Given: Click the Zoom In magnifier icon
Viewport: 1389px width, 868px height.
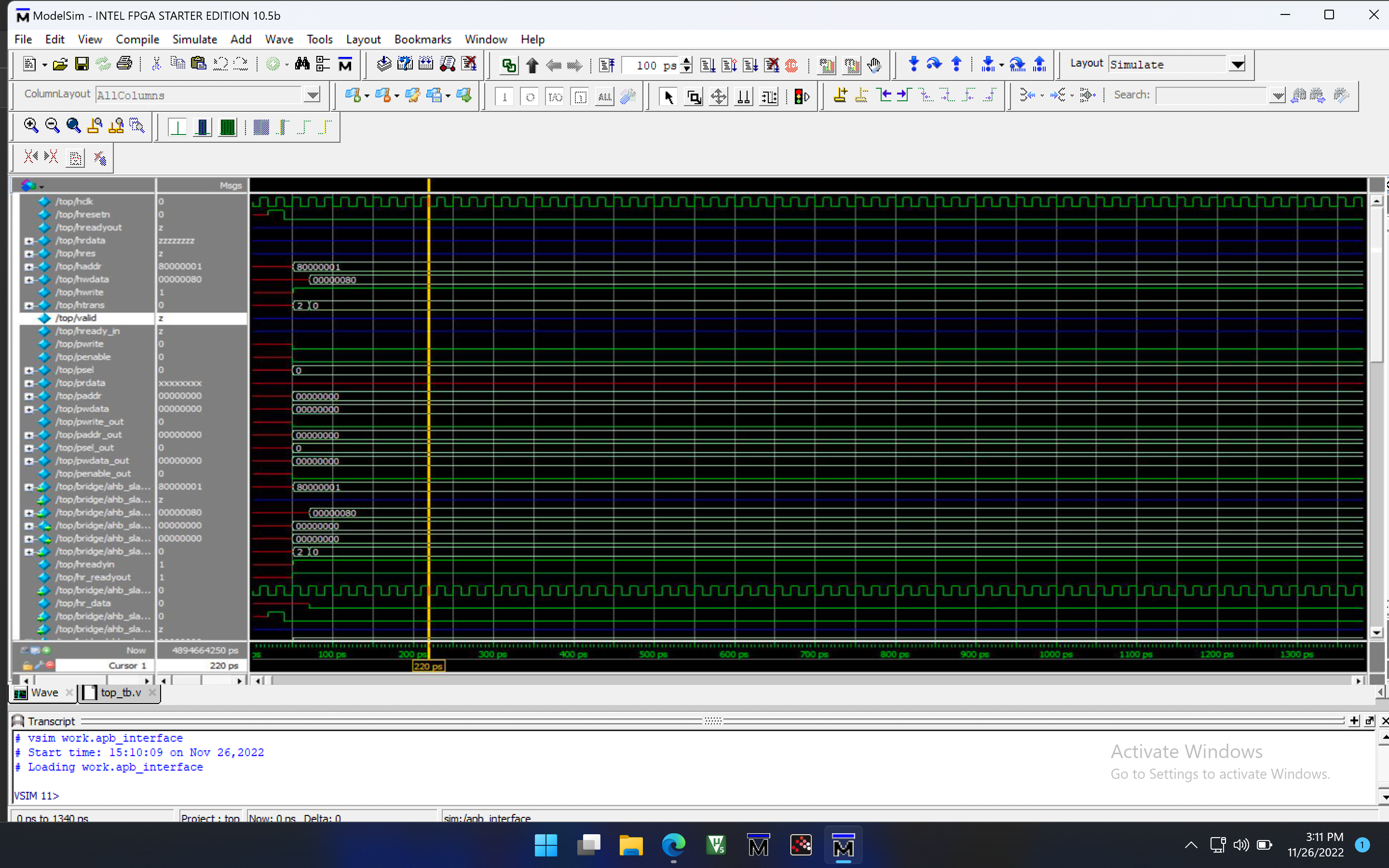Looking at the screenshot, I should tap(31, 126).
